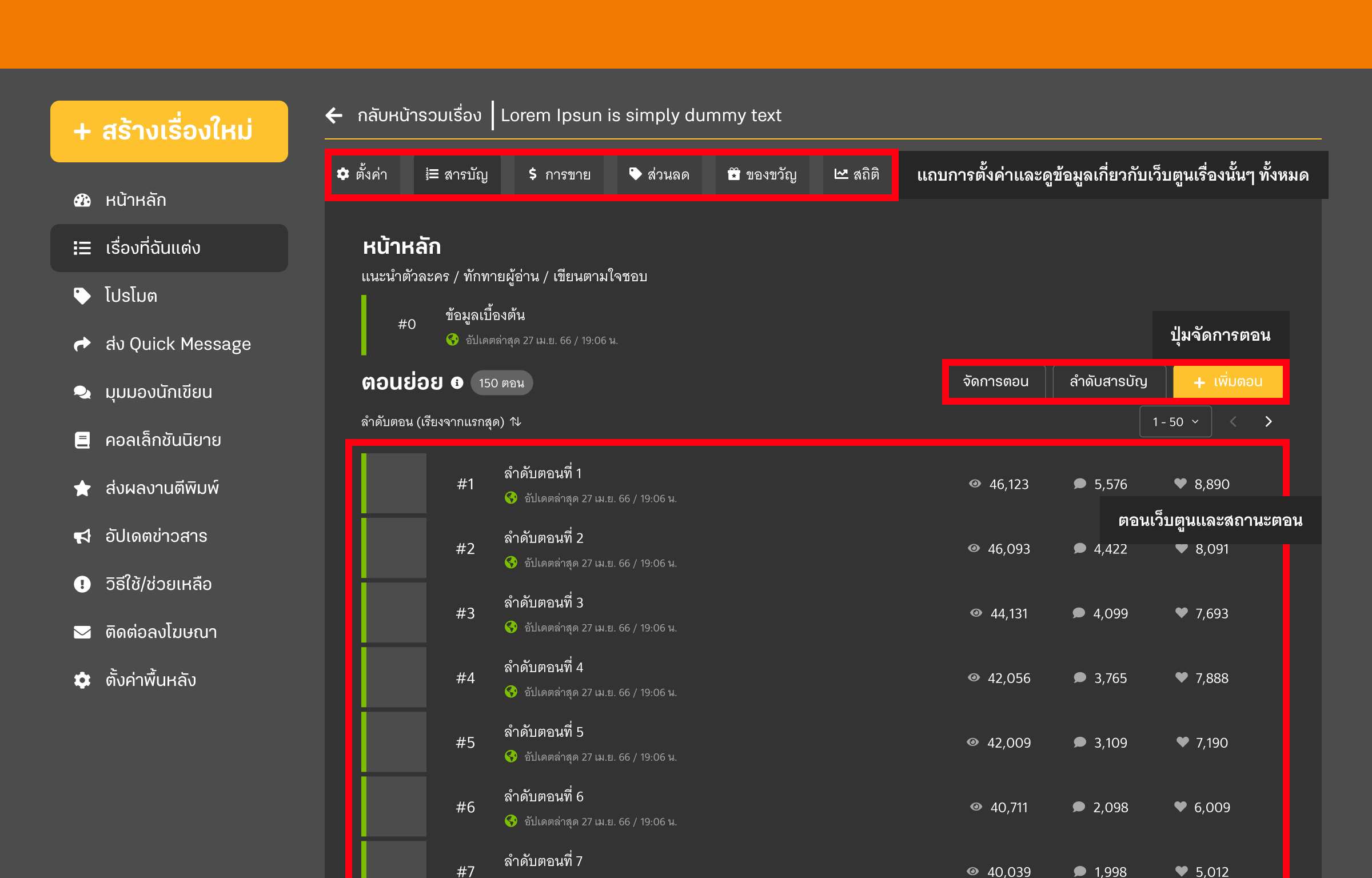Click globe publish status icon of ลำดับตอนที่ 1
Screen dimensions: 1372x878
511,498
